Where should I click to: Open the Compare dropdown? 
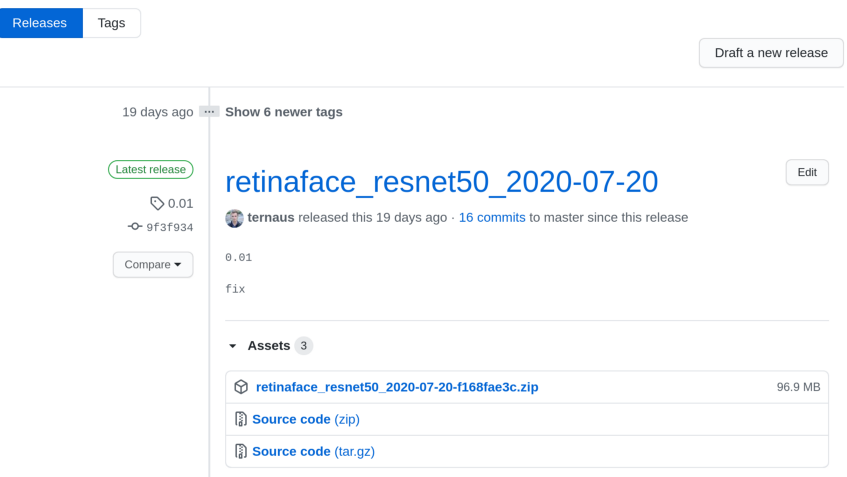153,265
